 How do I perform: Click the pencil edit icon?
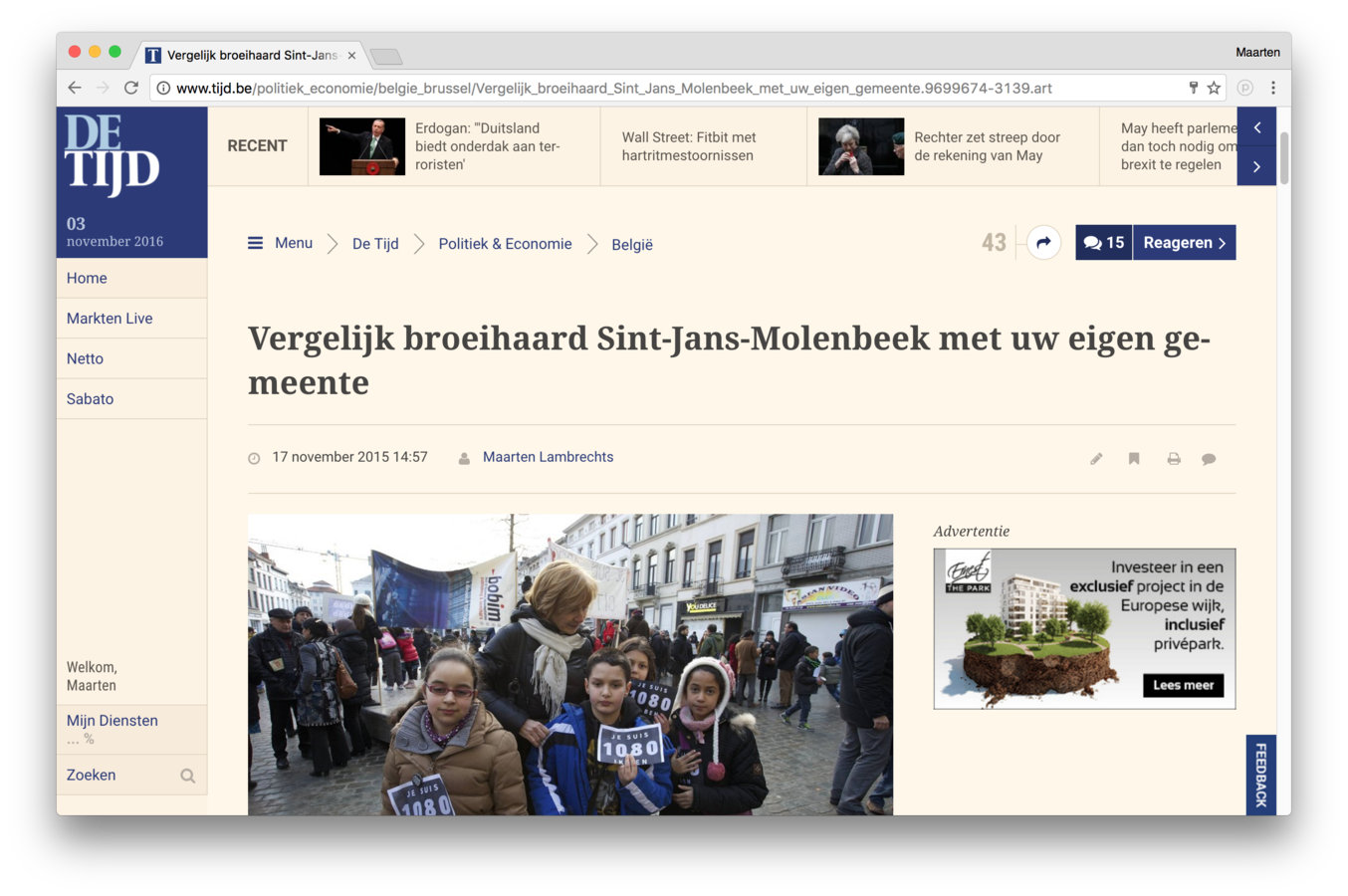point(1096,459)
